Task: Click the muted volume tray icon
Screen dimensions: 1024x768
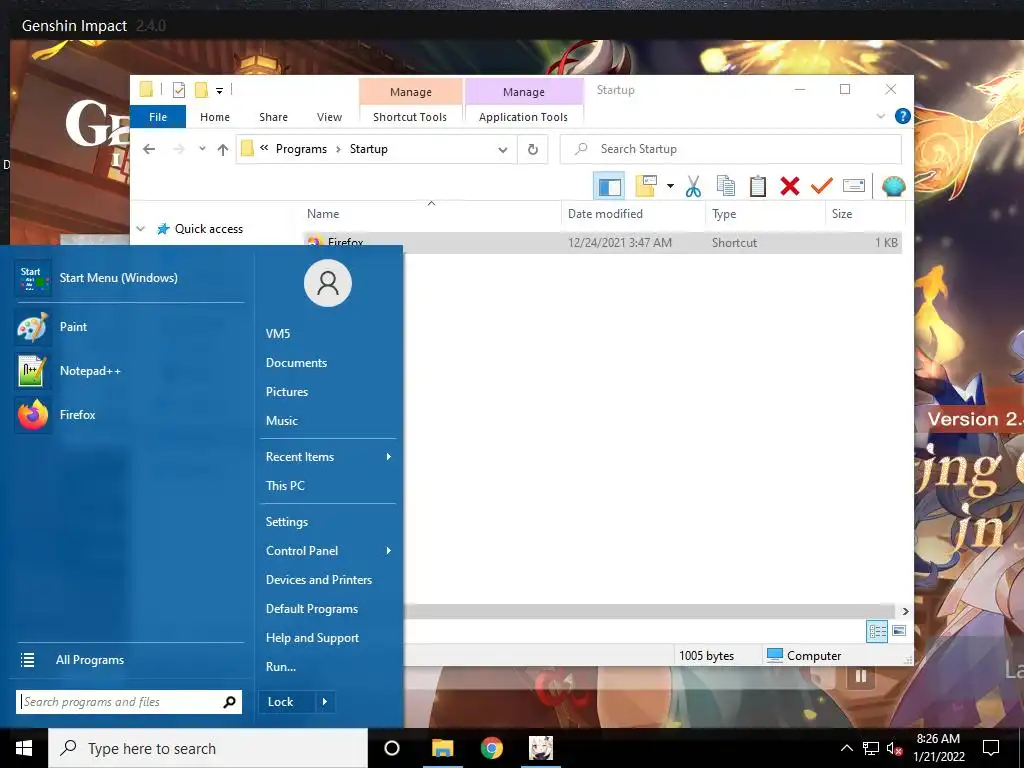Action: 894,748
